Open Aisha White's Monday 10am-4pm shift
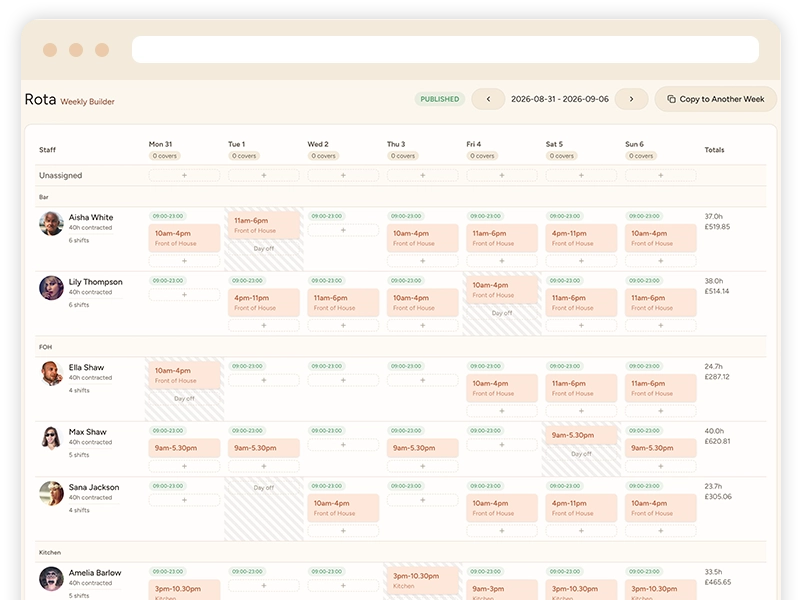Image resolution: width=800 pixels, height=600 pixels. 184,238
